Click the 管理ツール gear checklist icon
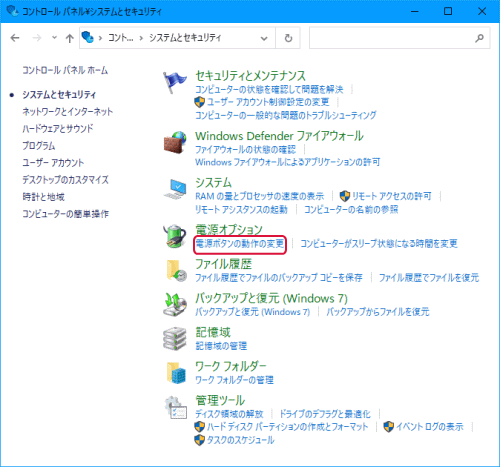This screenshot has width=500, height=467. pyautogui.click(x=176, y=407)
